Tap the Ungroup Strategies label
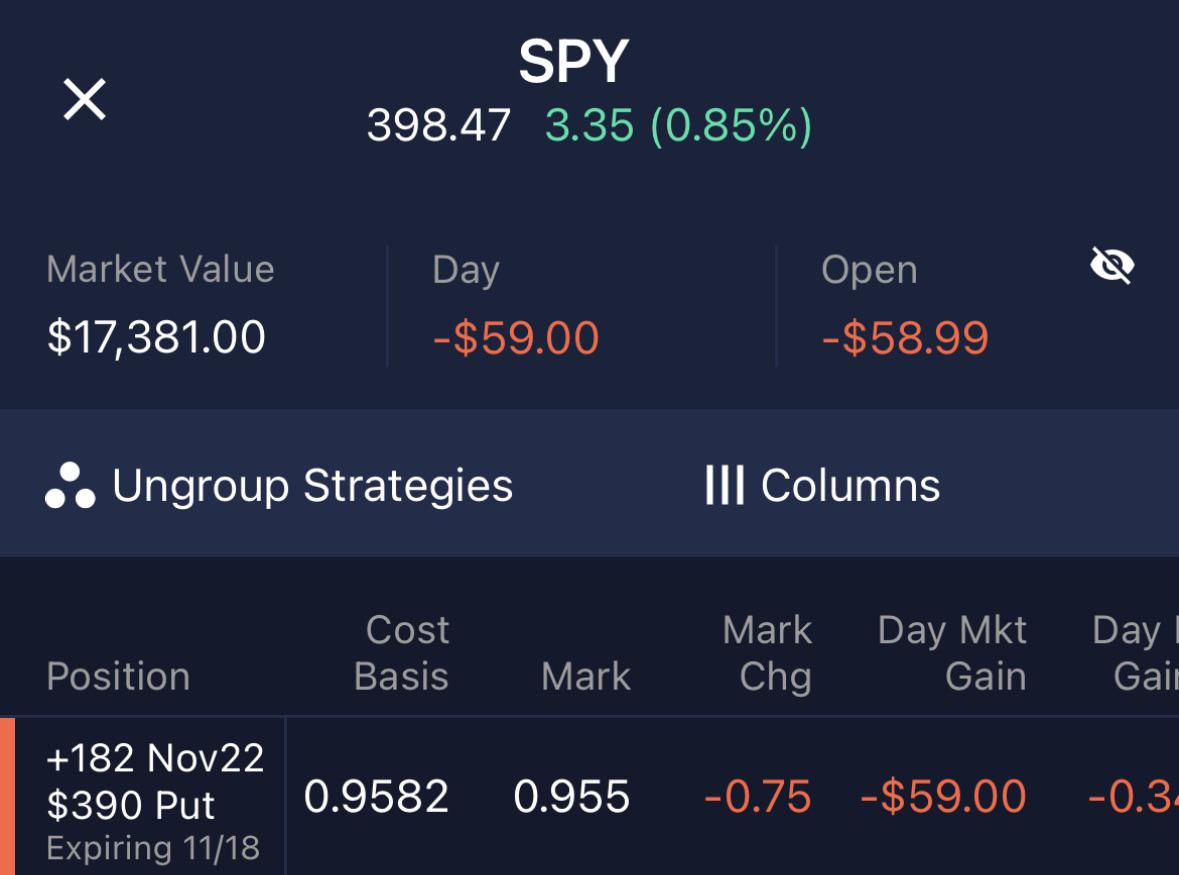 312,486
